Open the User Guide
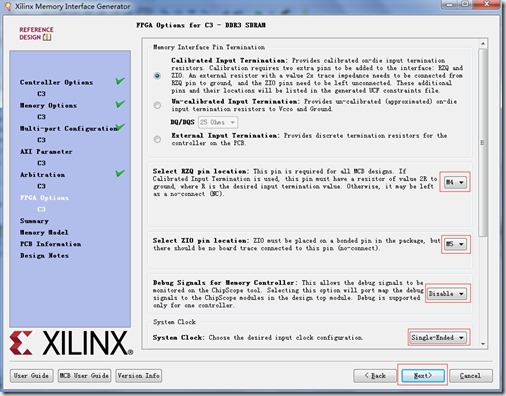Viewport: 506px width, 396px height. (x=31, y=376)
